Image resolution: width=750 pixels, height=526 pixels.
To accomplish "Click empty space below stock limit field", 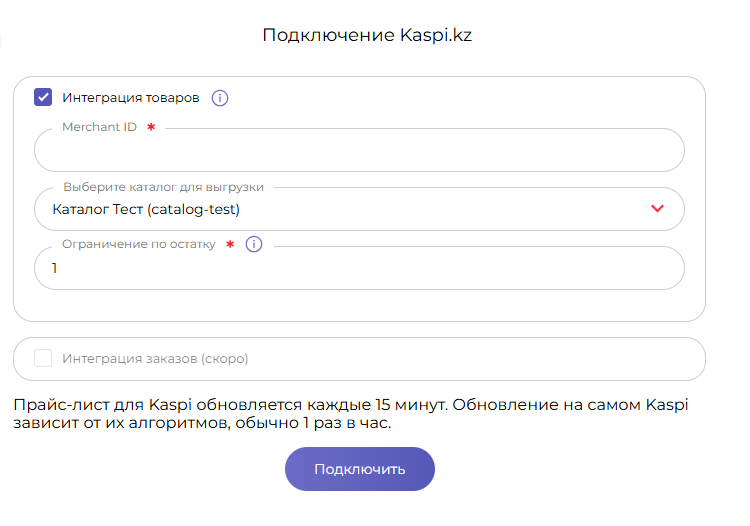I will pyautogui.click(x=359, y=306).
